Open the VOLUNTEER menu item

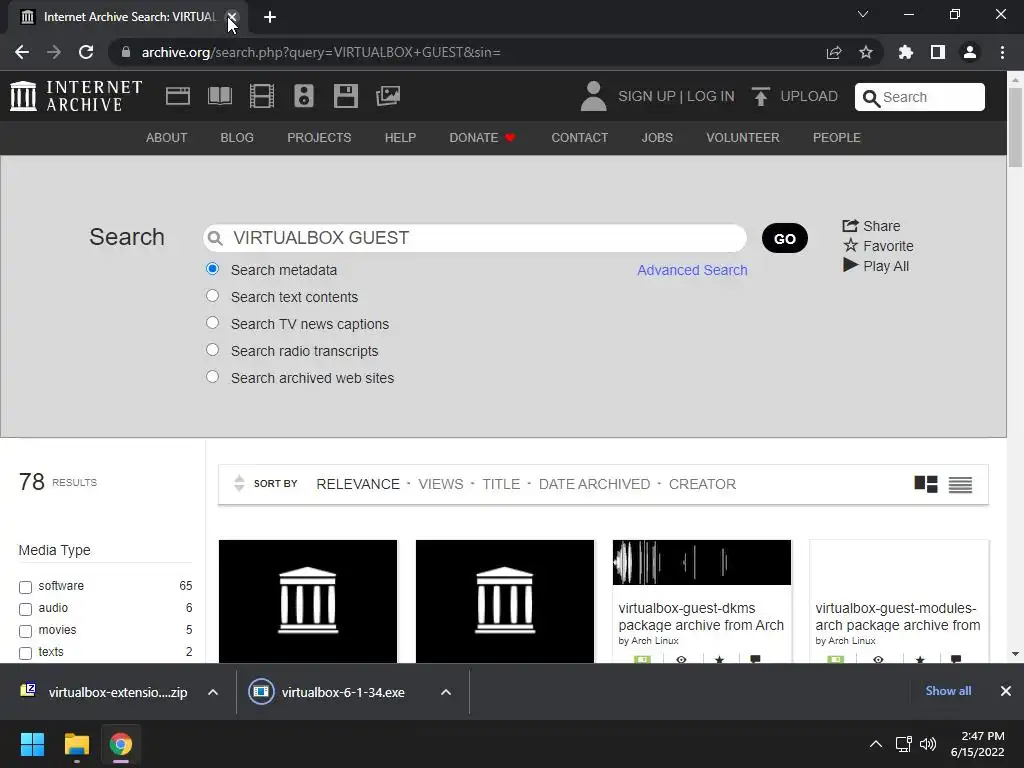(x=743, y=138)
